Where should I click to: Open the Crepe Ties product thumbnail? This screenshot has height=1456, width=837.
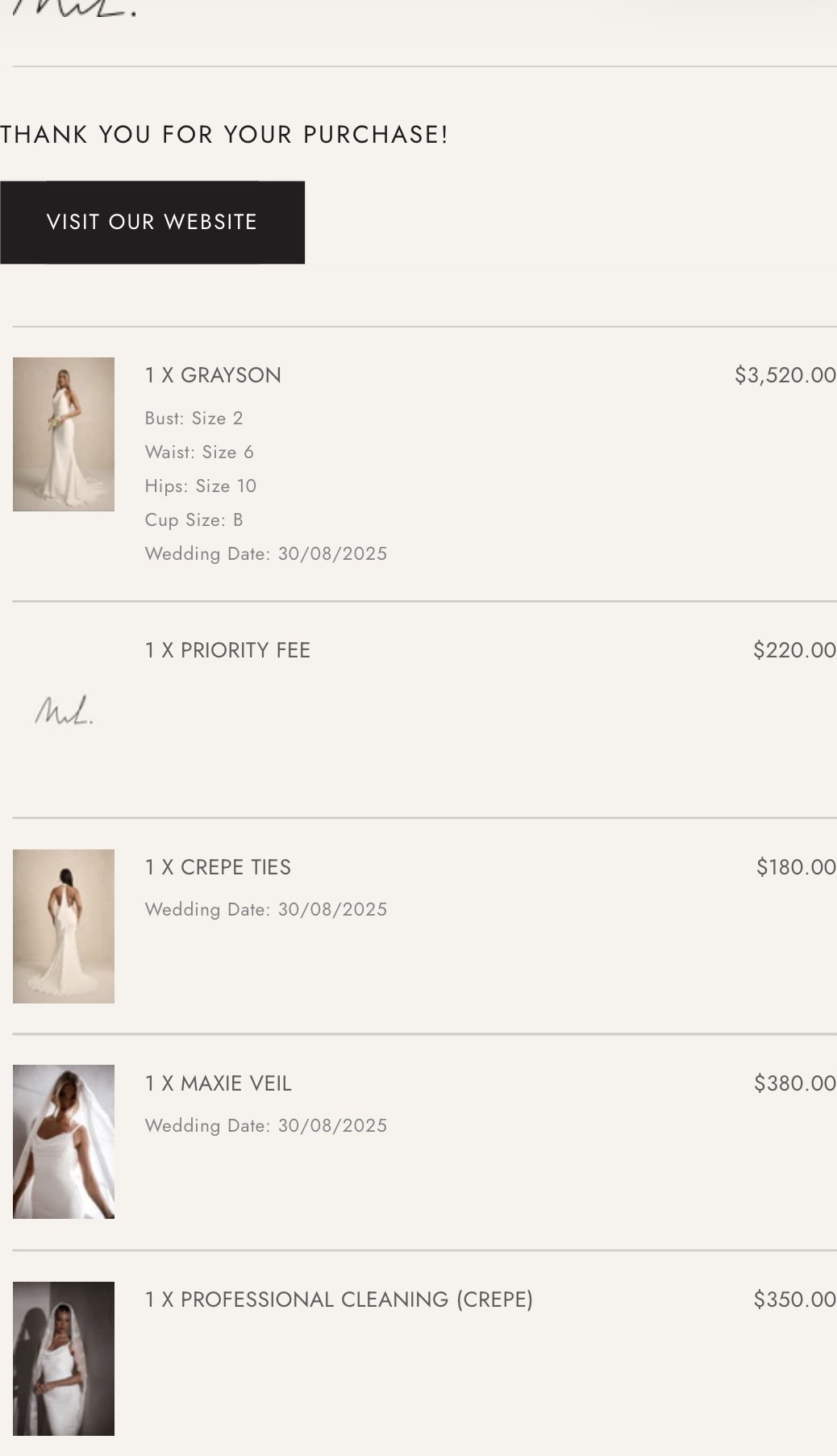click(x=64, y=926)
